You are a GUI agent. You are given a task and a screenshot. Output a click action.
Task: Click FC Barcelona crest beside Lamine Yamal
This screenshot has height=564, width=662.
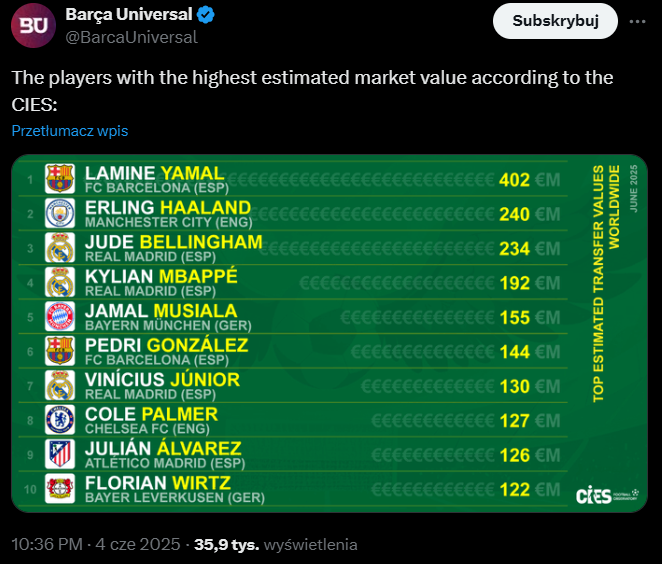coord(60,179)
